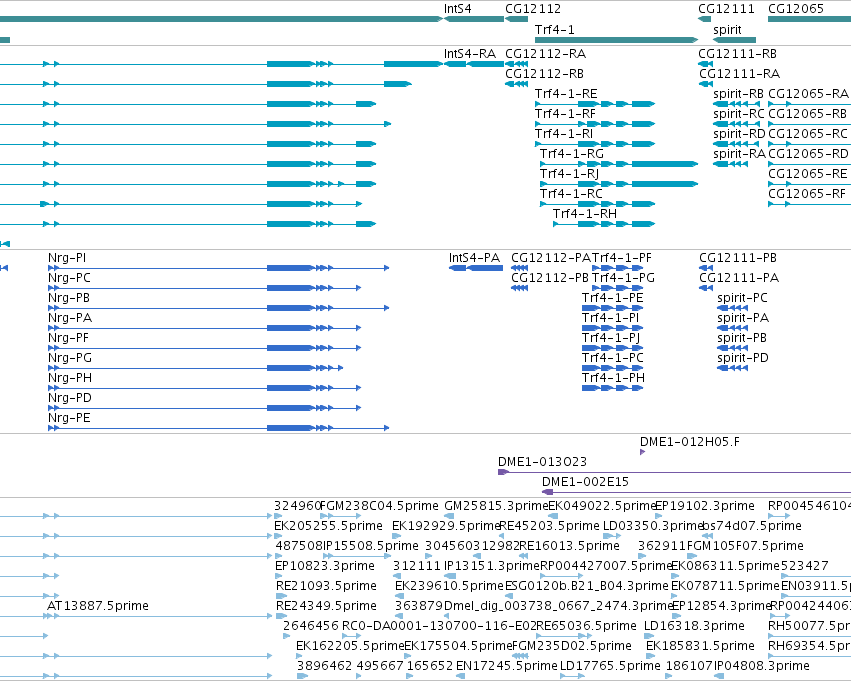Click transcript CG12065-RA
This screenshot has width=851, height=681.
point(808,94)
